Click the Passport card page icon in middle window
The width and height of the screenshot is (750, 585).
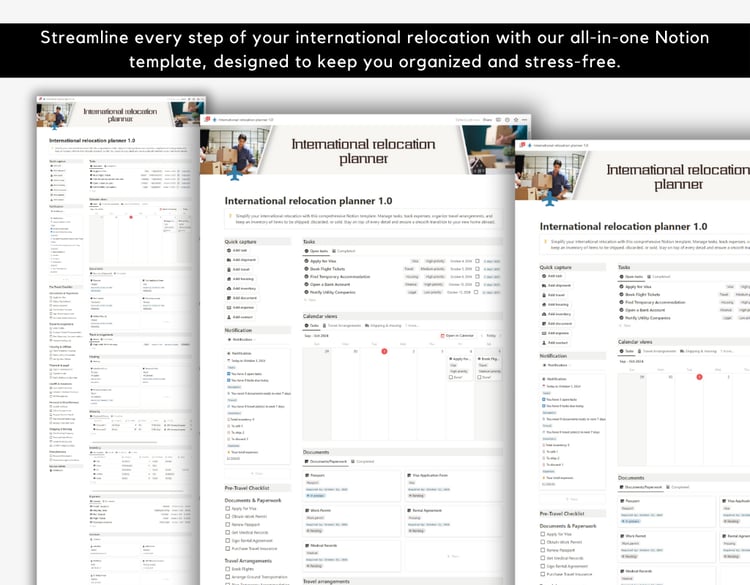[308, 475]
